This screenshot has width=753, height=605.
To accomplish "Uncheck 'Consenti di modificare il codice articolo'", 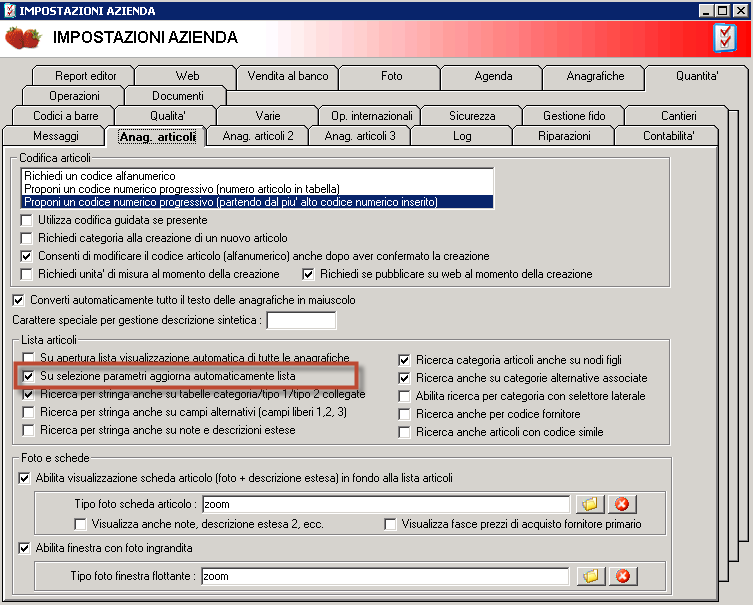I will [x=26, y=256].
